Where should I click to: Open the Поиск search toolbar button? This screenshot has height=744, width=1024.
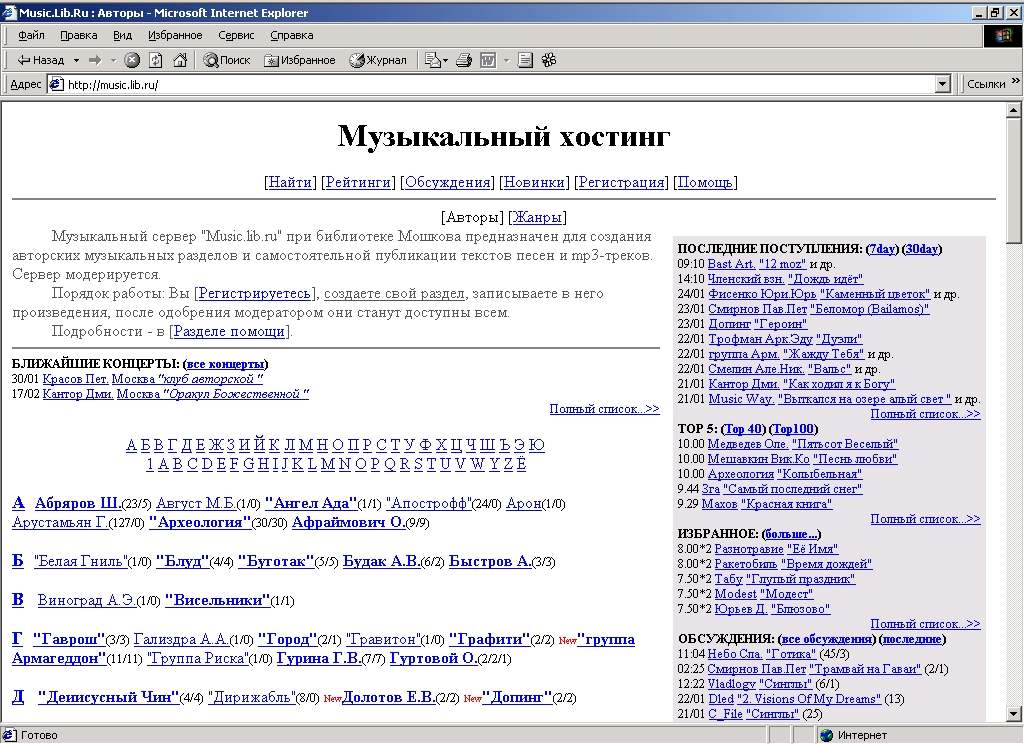227,60
